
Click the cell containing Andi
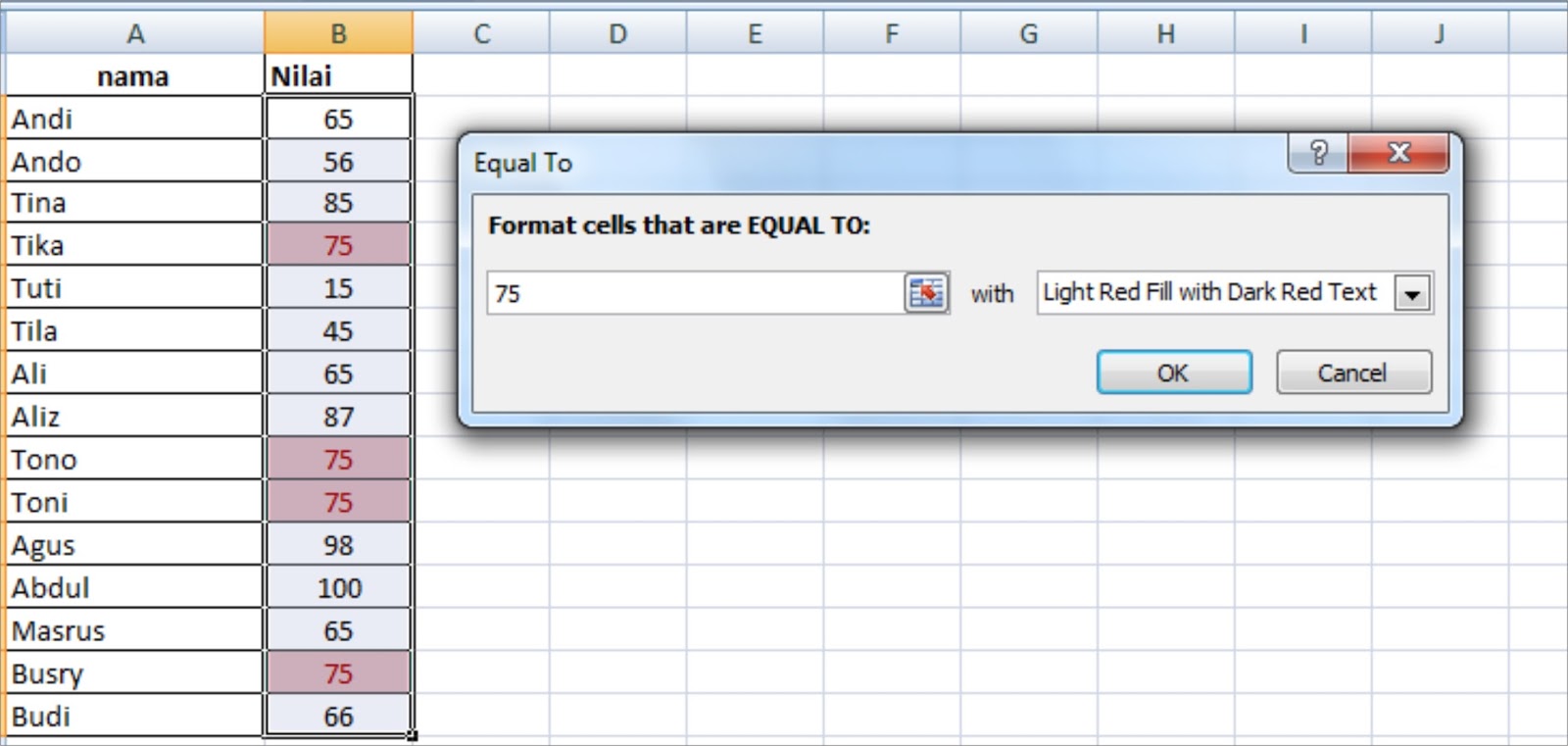[x=134, y=119]
